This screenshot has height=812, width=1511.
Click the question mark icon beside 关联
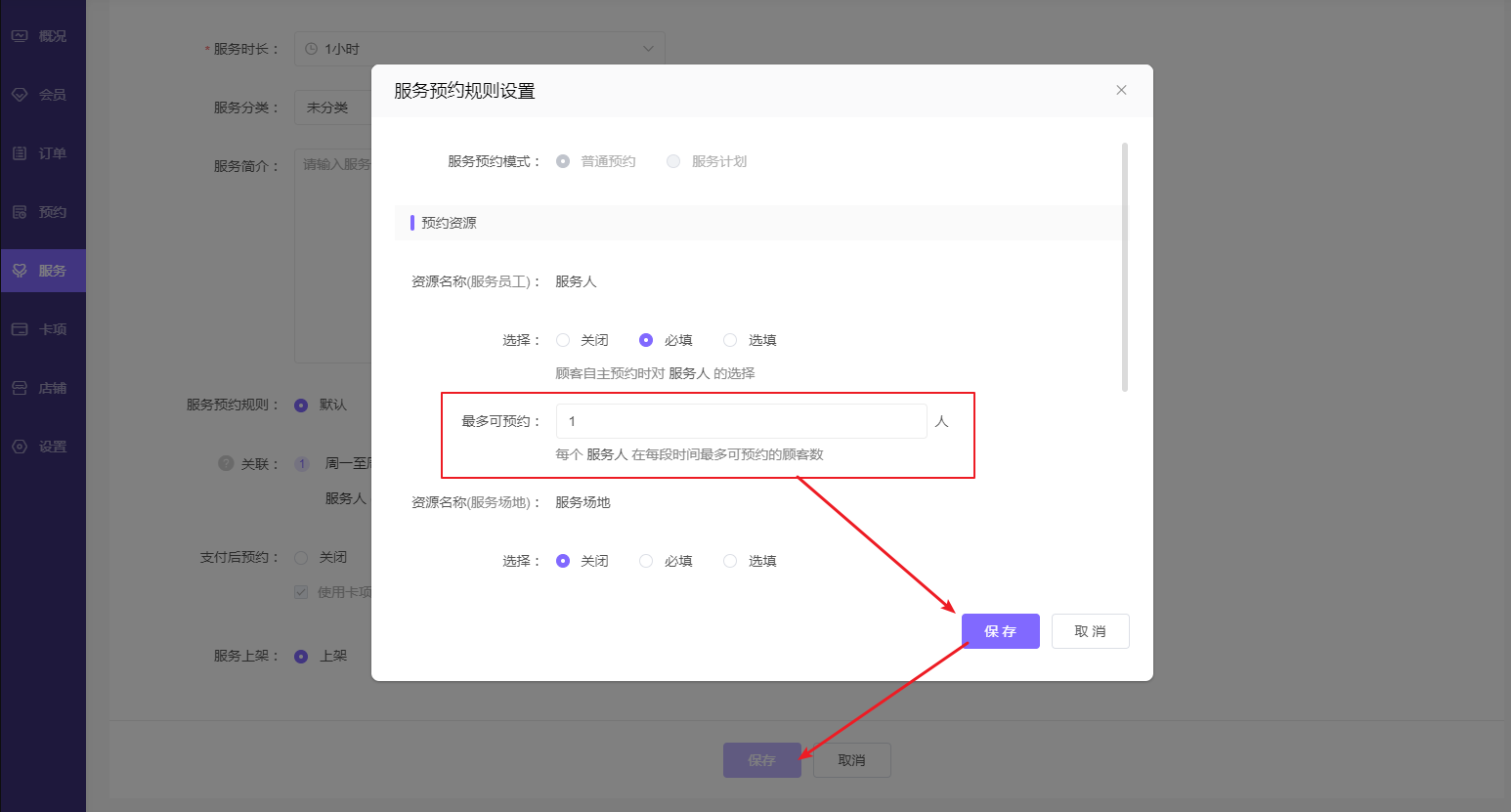226,463
